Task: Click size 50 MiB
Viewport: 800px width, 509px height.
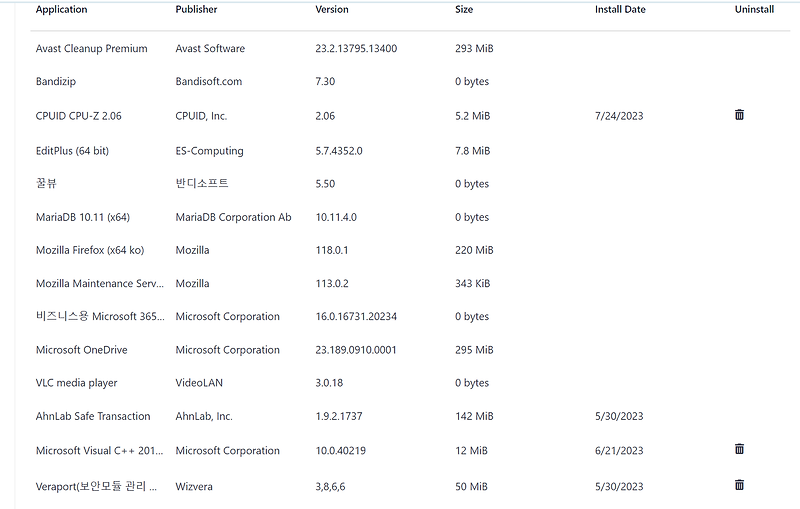Action: [471, 487]
